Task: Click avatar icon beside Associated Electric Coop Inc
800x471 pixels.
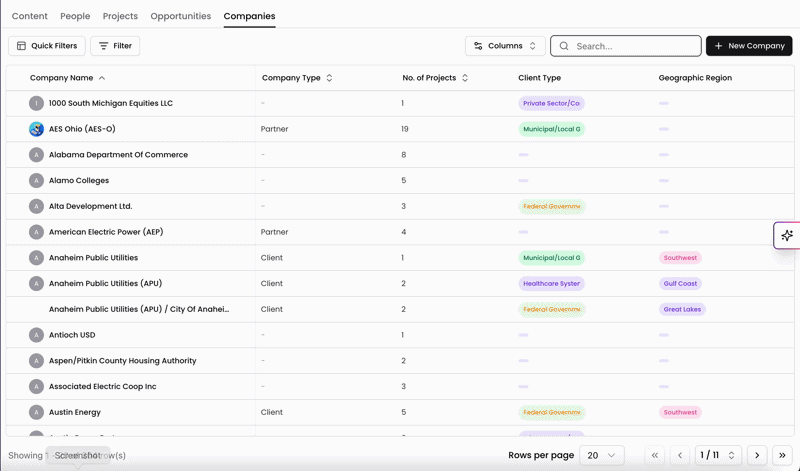Action: pos(36,386)
